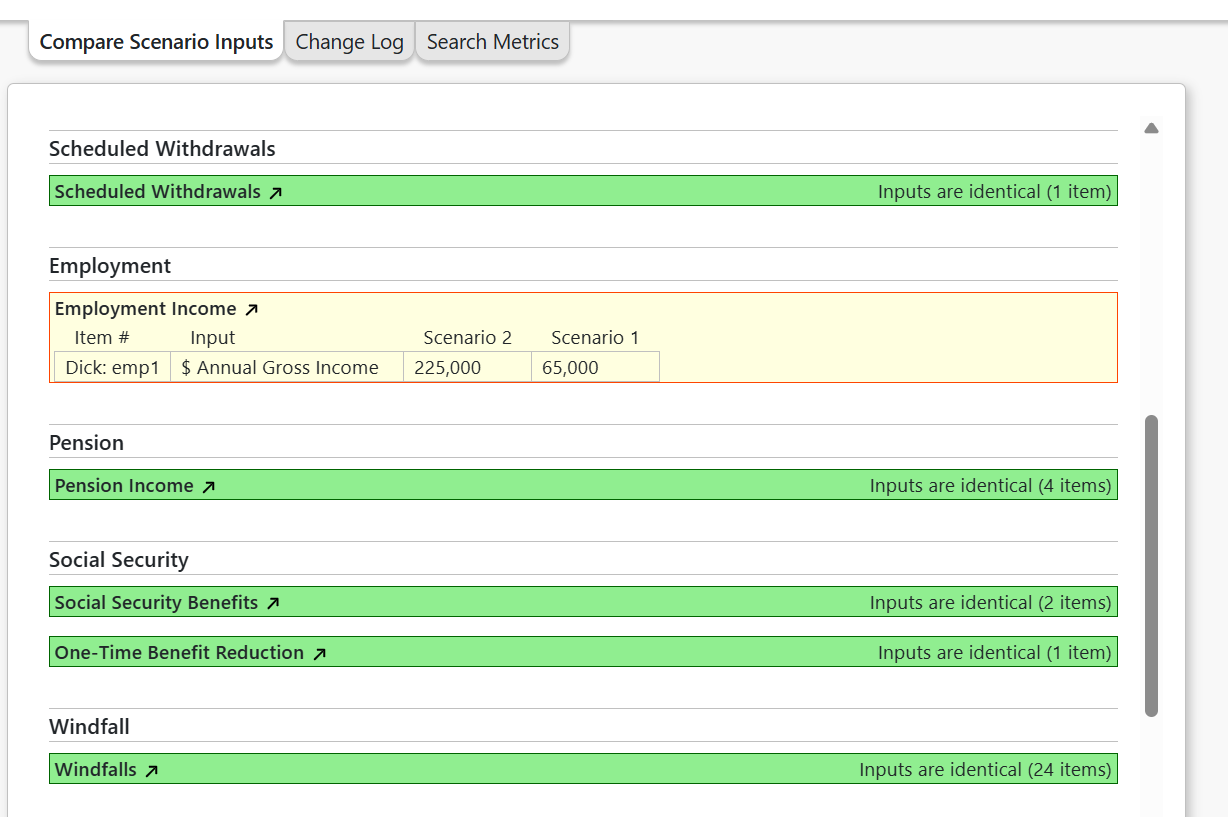This screenshot has height=817, width=1228.
Task: Open the Search Metrics tab
Action: [492, 42]
